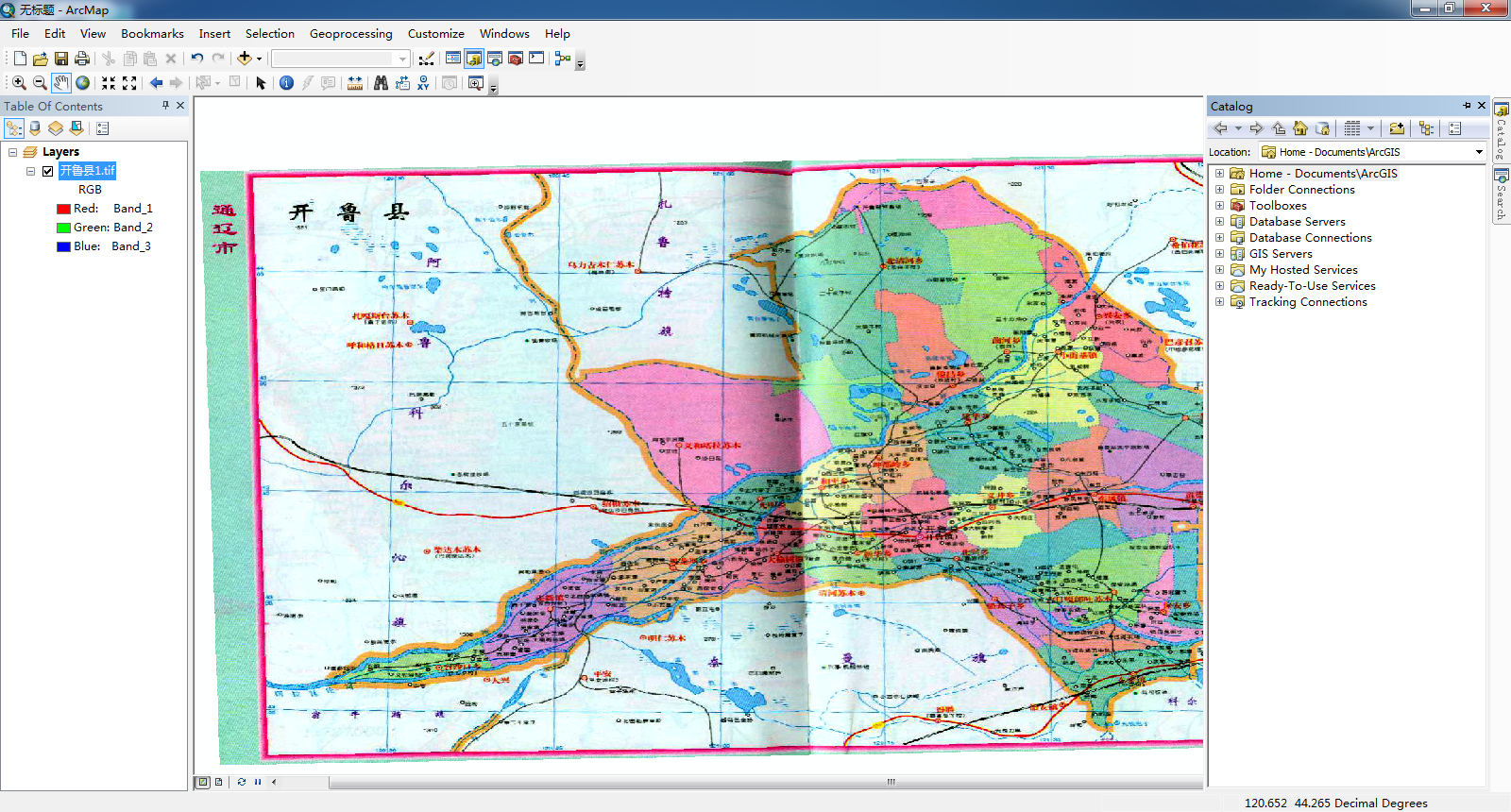This screenshot has height=812, width=1511.
Task: Click the Go To XY tool
Action: pyautogui.click(x=423, y=83)
